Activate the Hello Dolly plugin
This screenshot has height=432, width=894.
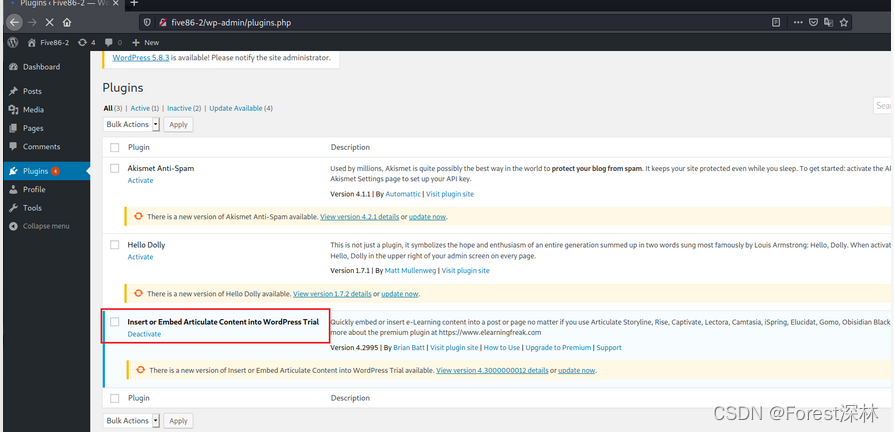pos(140,257)
